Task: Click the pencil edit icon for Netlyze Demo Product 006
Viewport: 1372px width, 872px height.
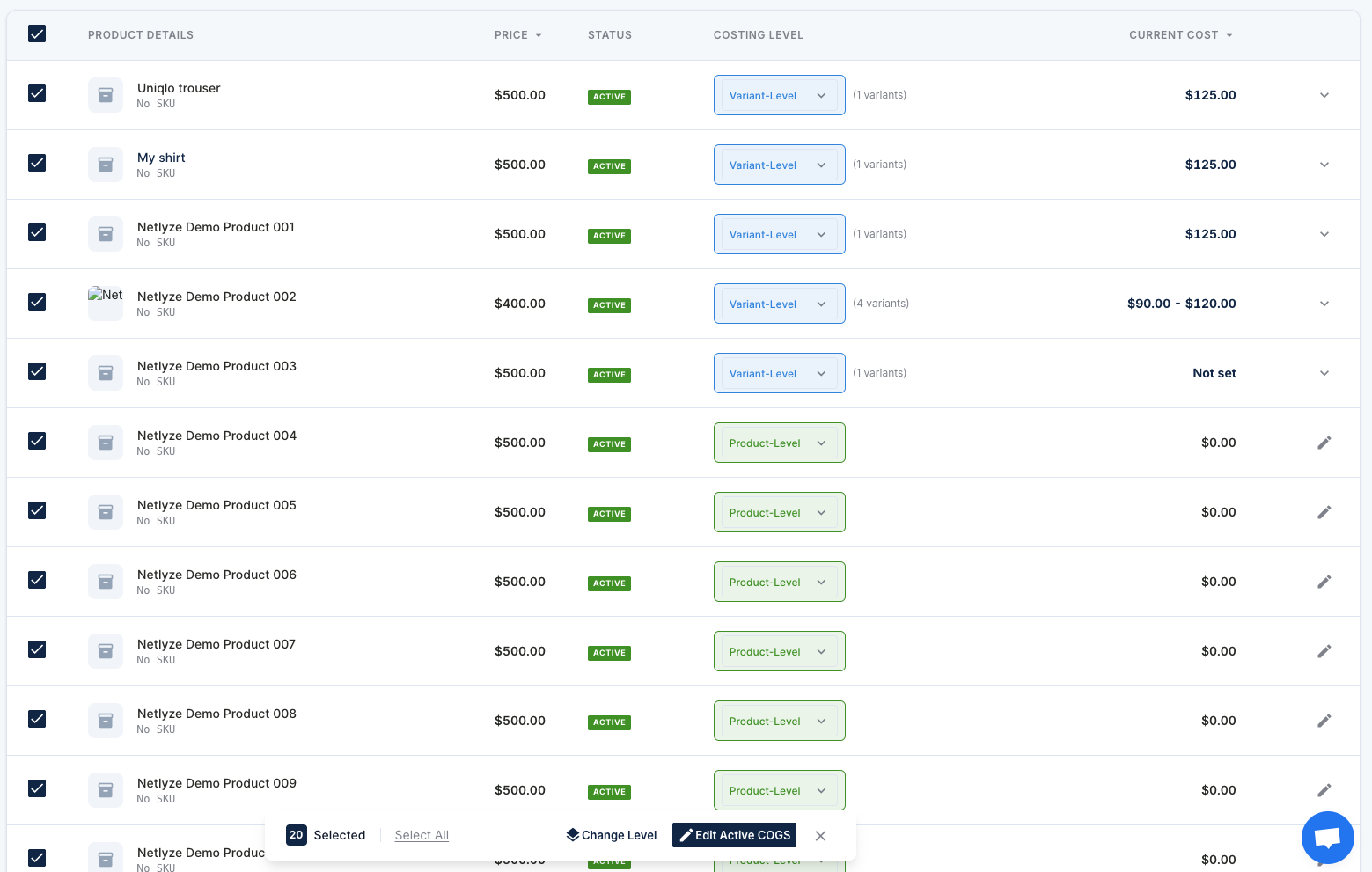Action: 1324,582
